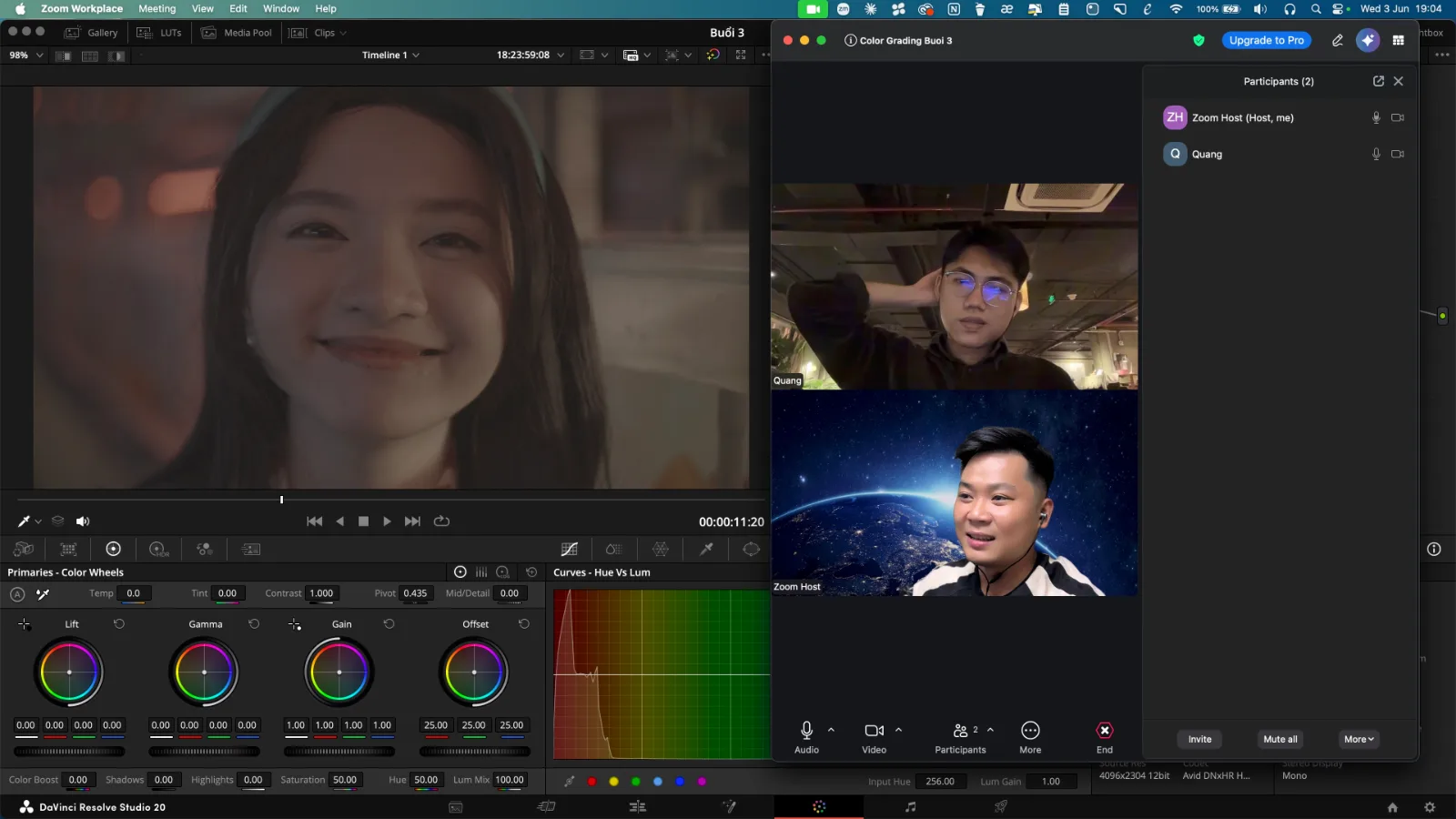Play the clip in reverse

point(340,521)
